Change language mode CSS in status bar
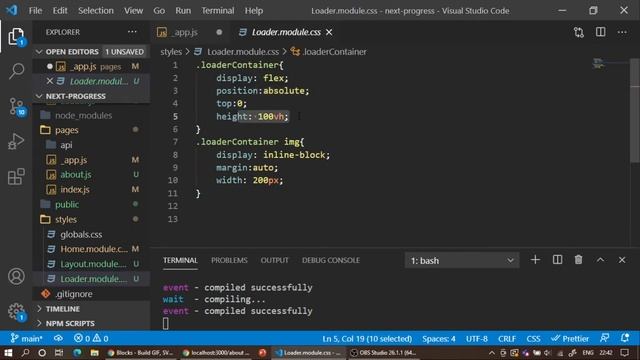640x360 pixels. tap(533, 338)
